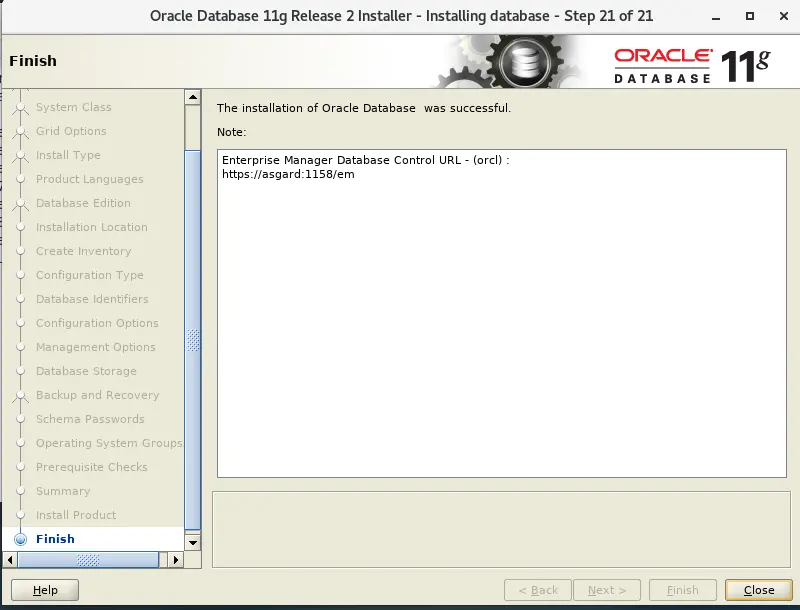Viewport: 800px width, 610px height.
Task: Select the Configuration Type step
Action: 89,275
